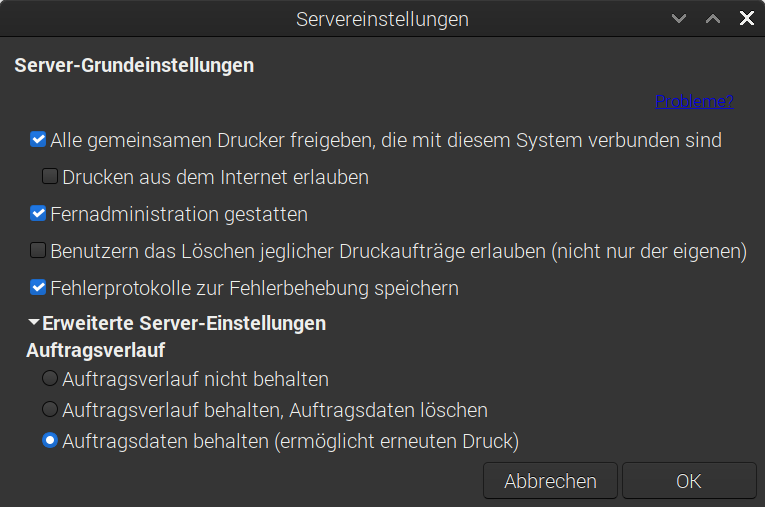Click the 'Servereinstellungen' title bar text
The width and height of the screenshot is (765, 507).
[382, 19]
